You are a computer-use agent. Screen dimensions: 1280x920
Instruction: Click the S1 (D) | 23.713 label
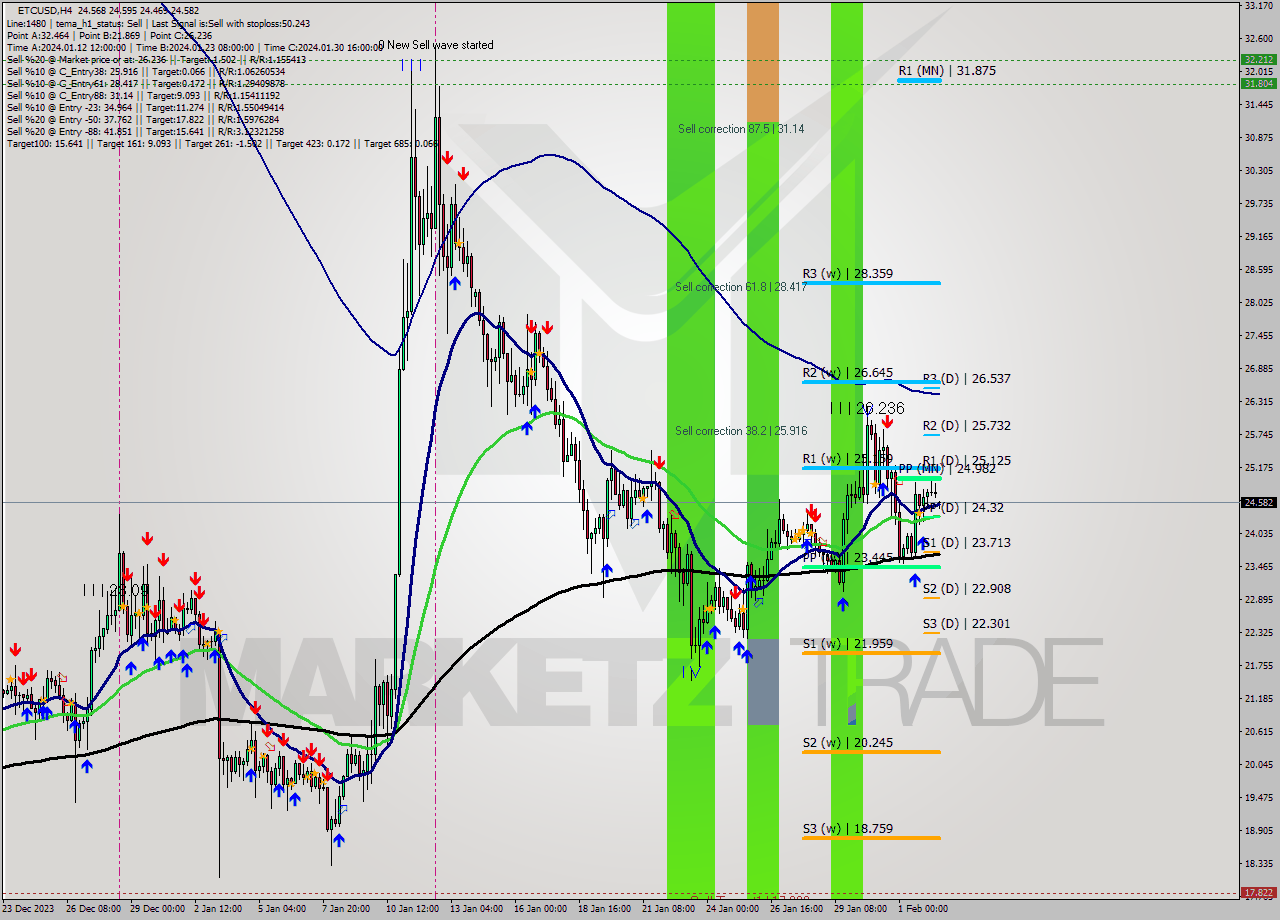[966, 543]
